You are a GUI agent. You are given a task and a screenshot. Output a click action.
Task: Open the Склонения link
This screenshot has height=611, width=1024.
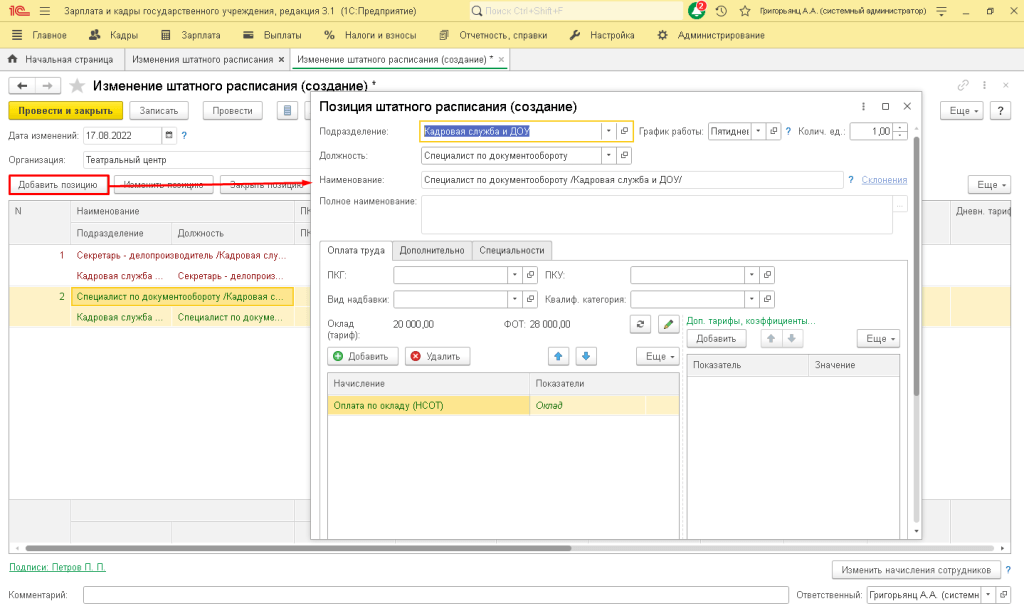coord(884,180)
